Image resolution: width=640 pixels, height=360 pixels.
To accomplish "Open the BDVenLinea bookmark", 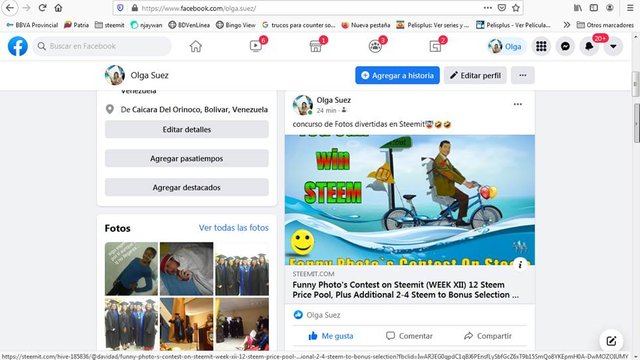I will pos(189,25).
